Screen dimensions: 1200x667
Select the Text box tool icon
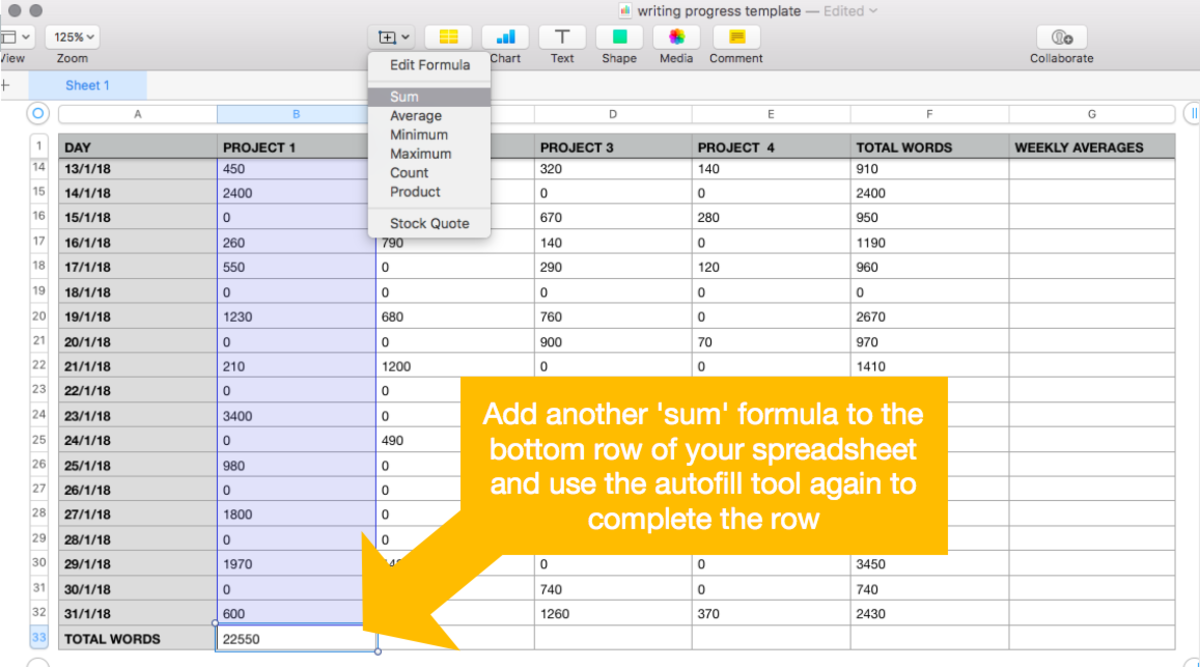(562, 37)
